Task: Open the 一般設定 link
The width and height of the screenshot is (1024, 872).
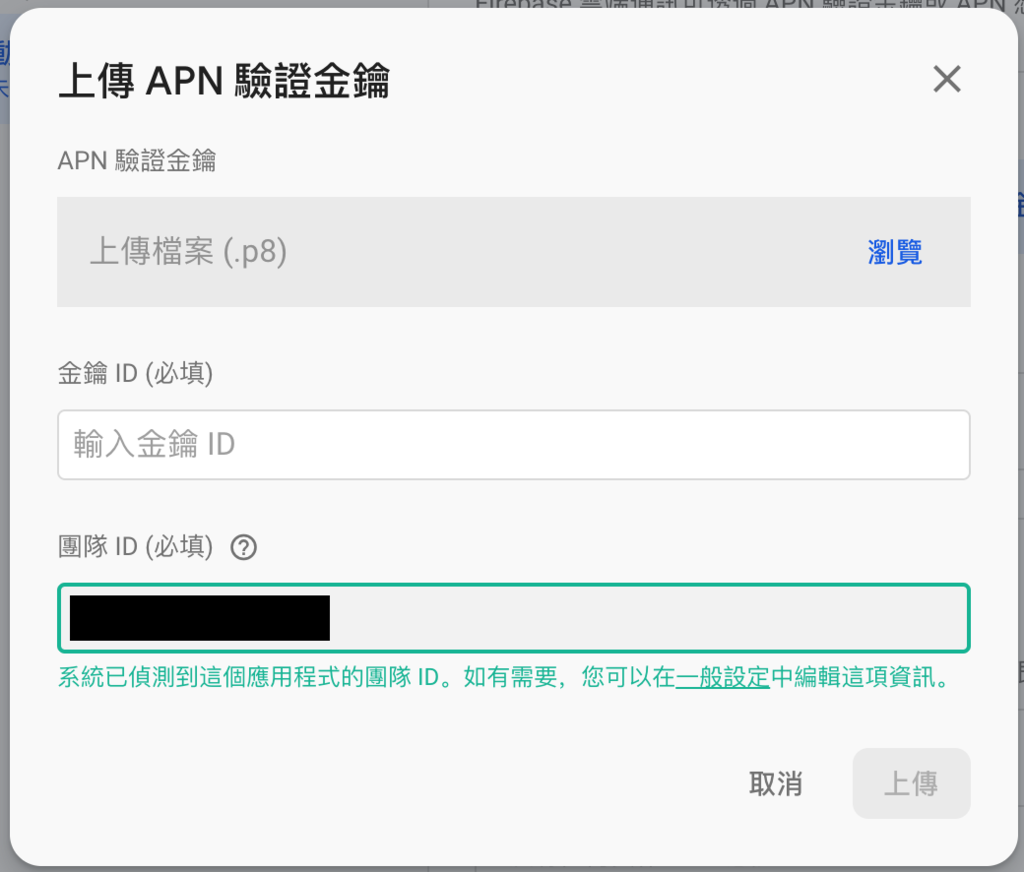Action: (x=722, y=677)
